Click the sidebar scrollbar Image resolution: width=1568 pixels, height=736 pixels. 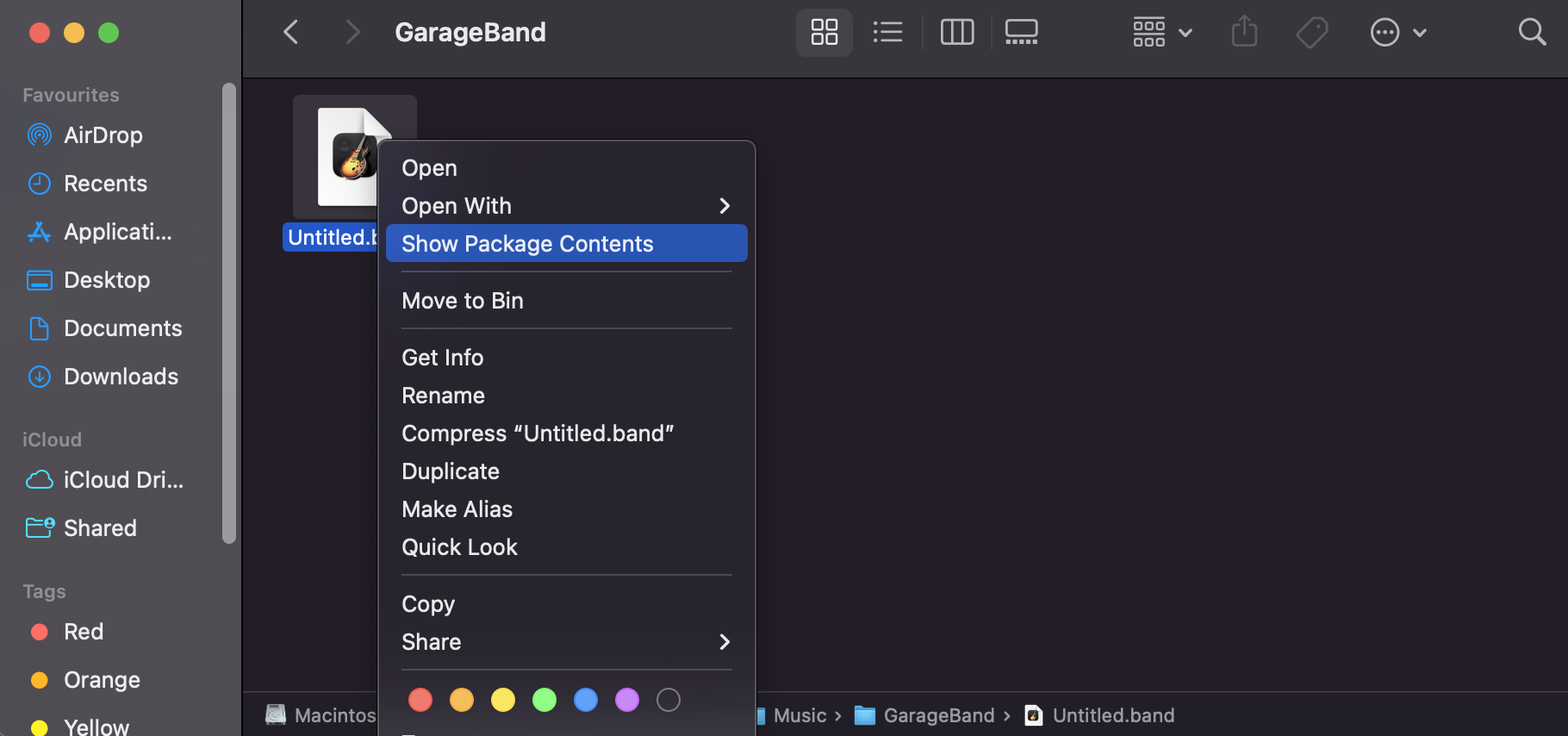point(228,314)
